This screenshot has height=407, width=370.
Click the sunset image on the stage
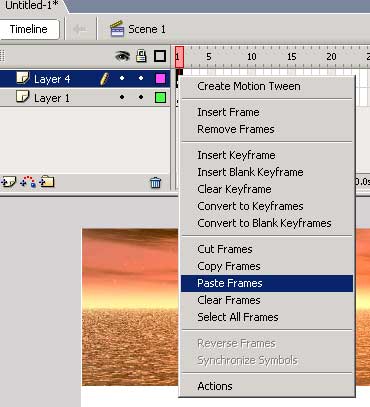[130, 307]
